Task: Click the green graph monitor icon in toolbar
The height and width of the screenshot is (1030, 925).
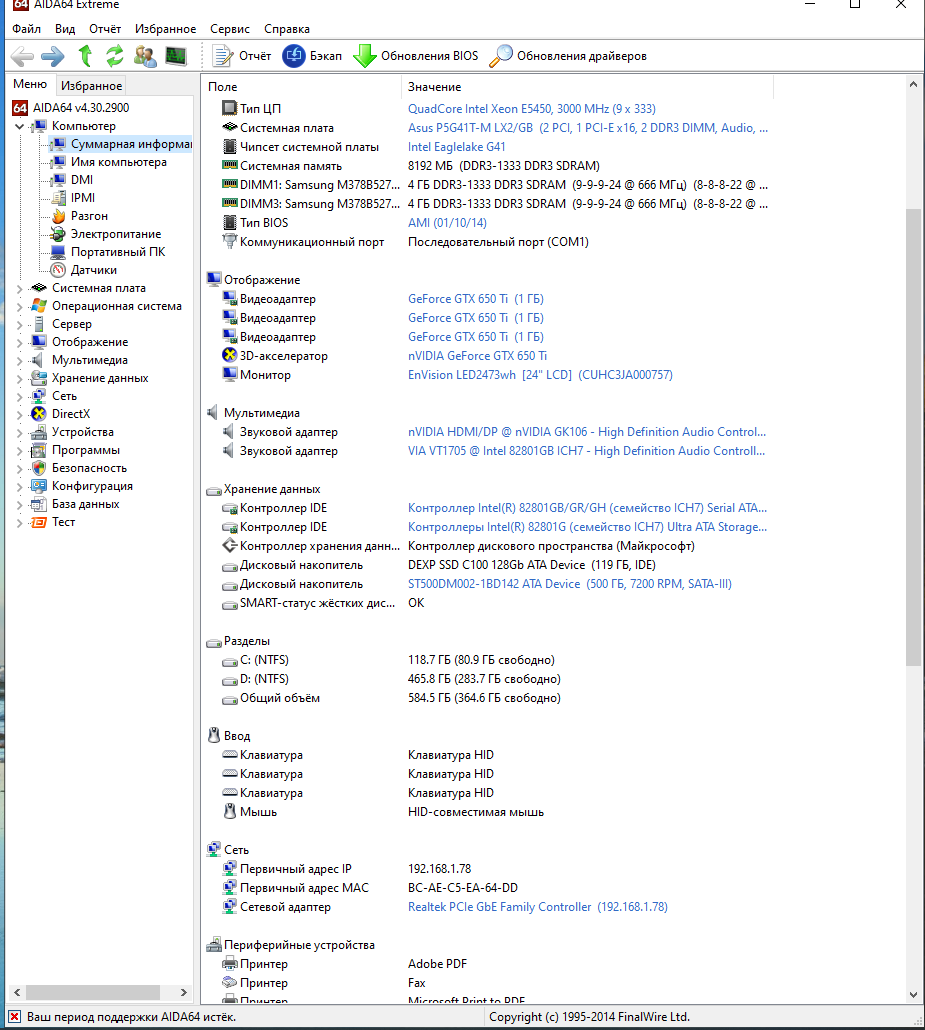Action: click(x=176, y=56)
